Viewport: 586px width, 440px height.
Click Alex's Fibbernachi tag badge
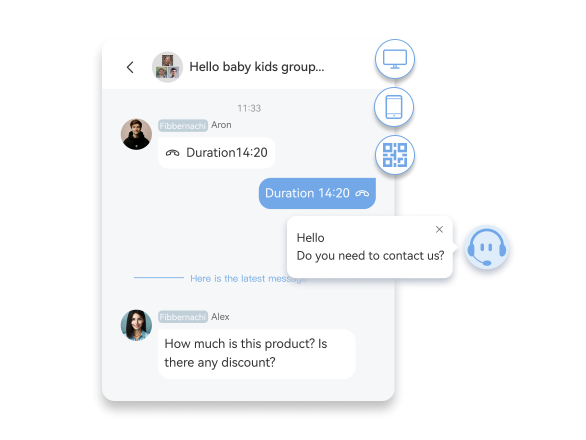[x=183, y=317]
